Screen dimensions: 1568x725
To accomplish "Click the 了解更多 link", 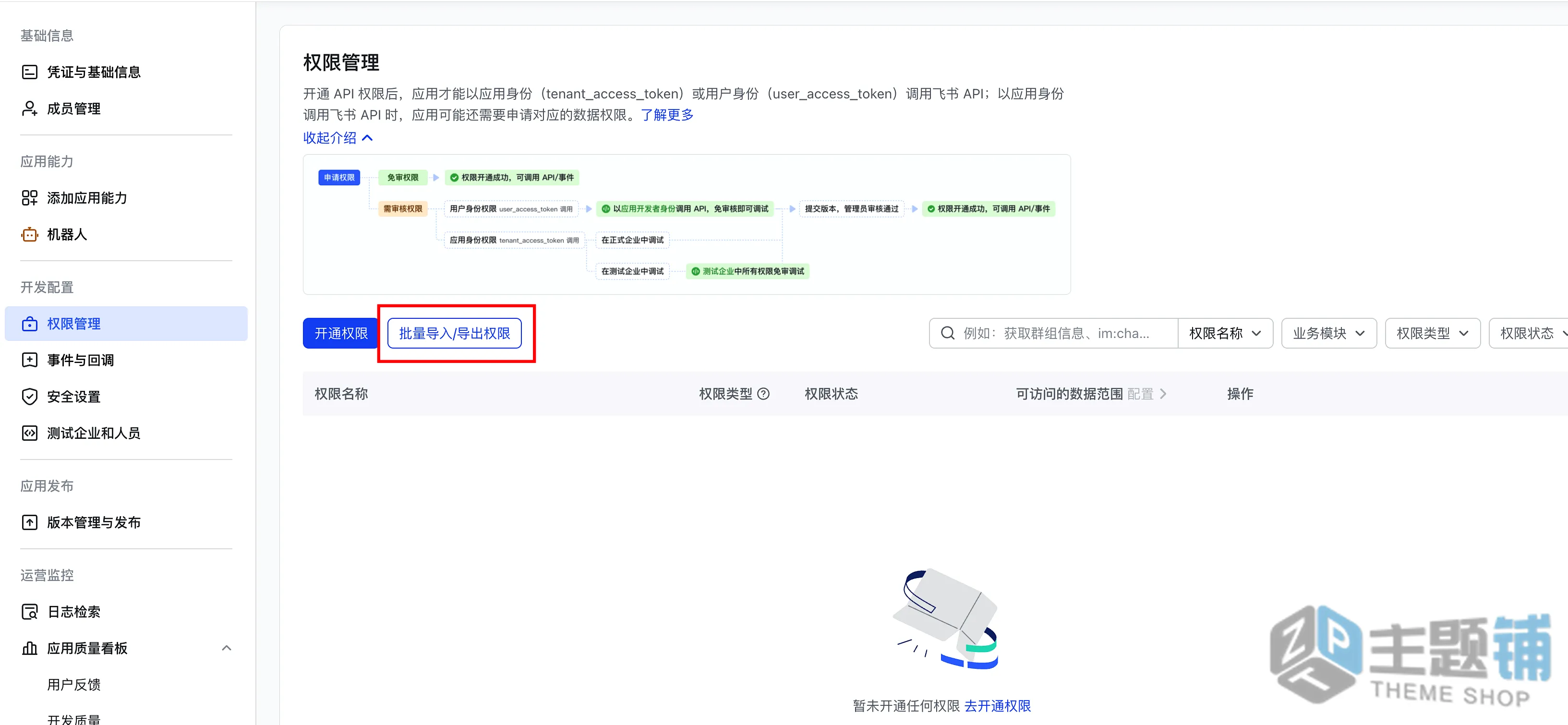I will (667, 115).
